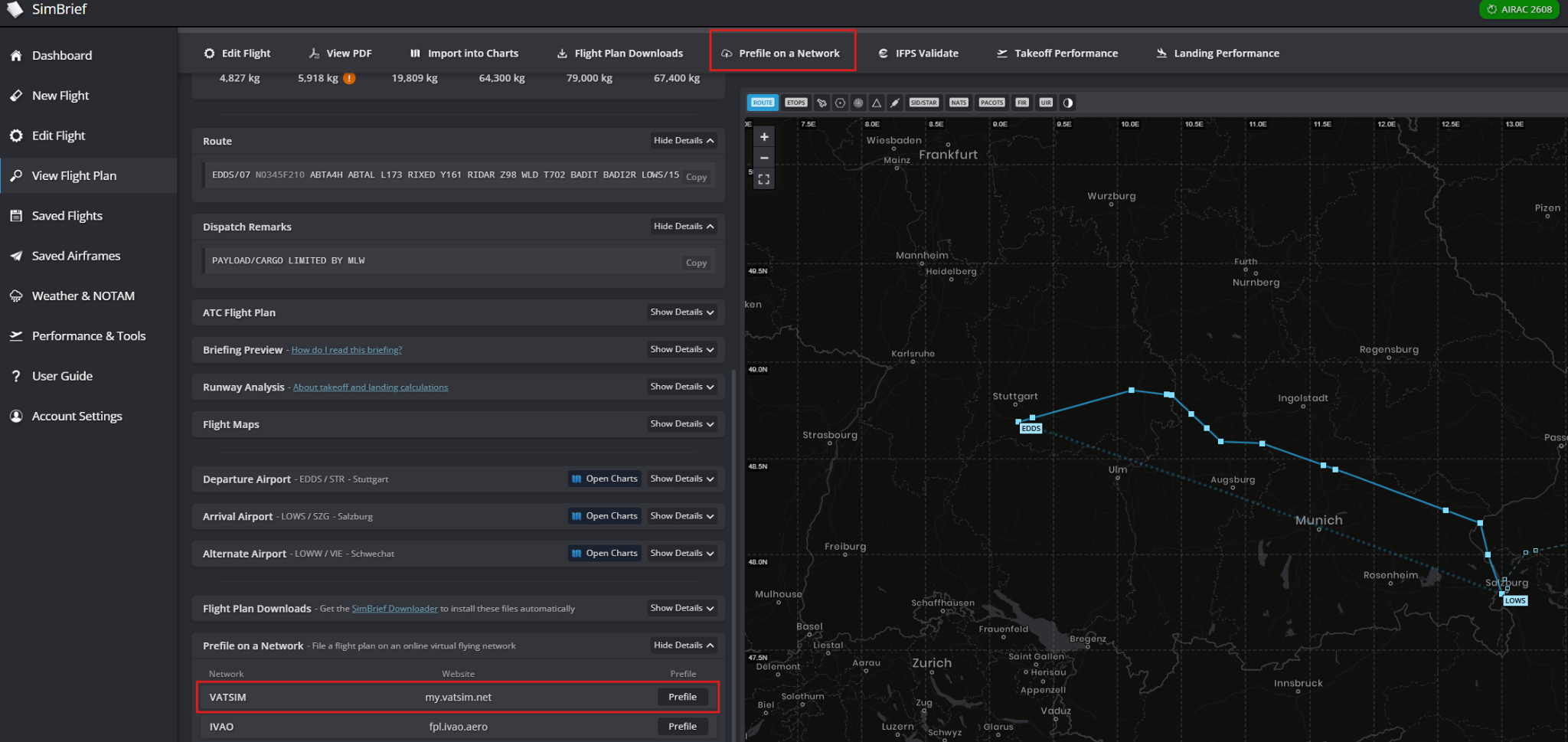Open Weather & NOTAM in sidebar
This screenshot has width=1568, height=742.
pyautogui.click(x=83, y=296)
